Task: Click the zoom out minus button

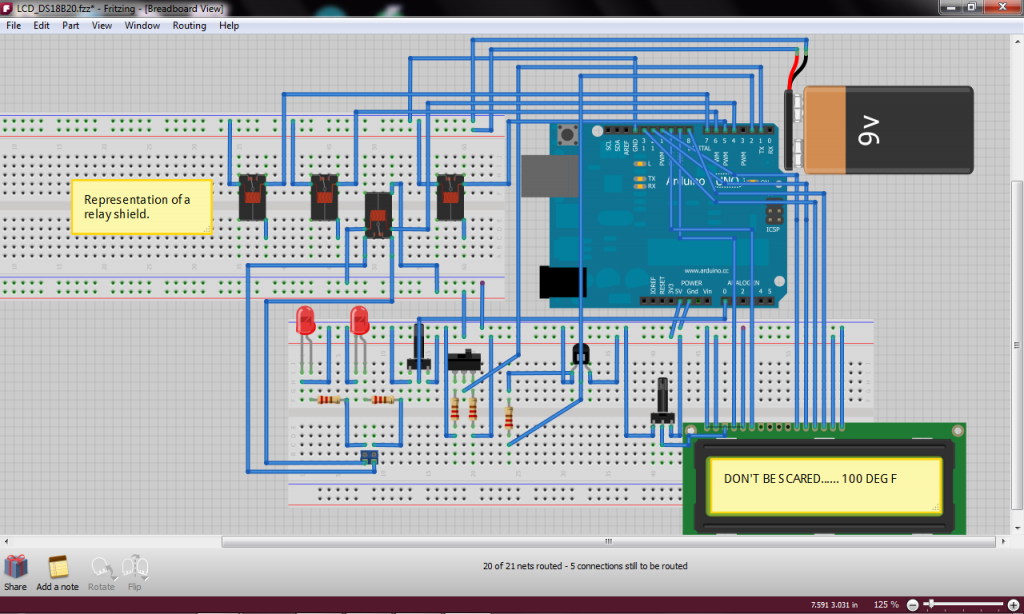Action: [x=913, y=606]
